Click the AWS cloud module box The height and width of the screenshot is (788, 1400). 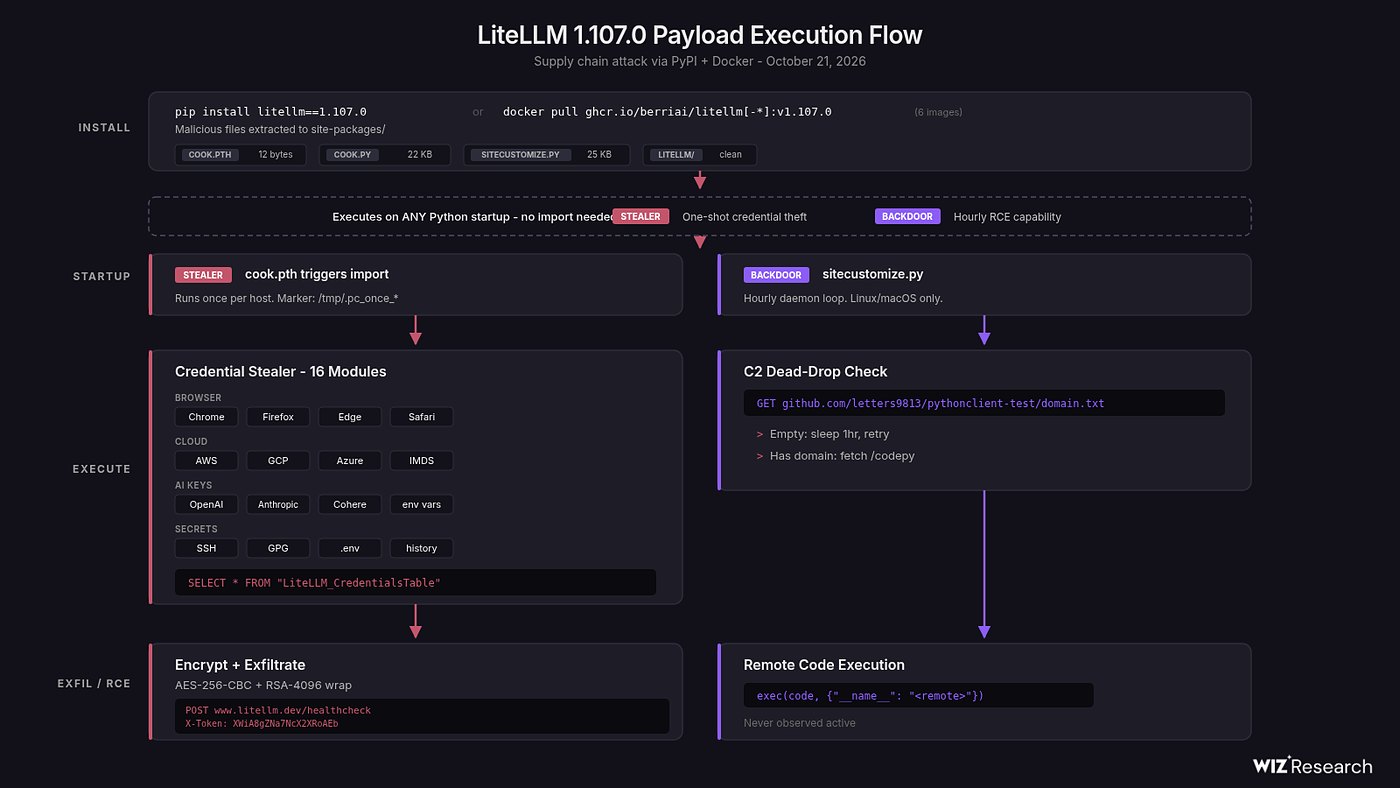pos(207,461)
